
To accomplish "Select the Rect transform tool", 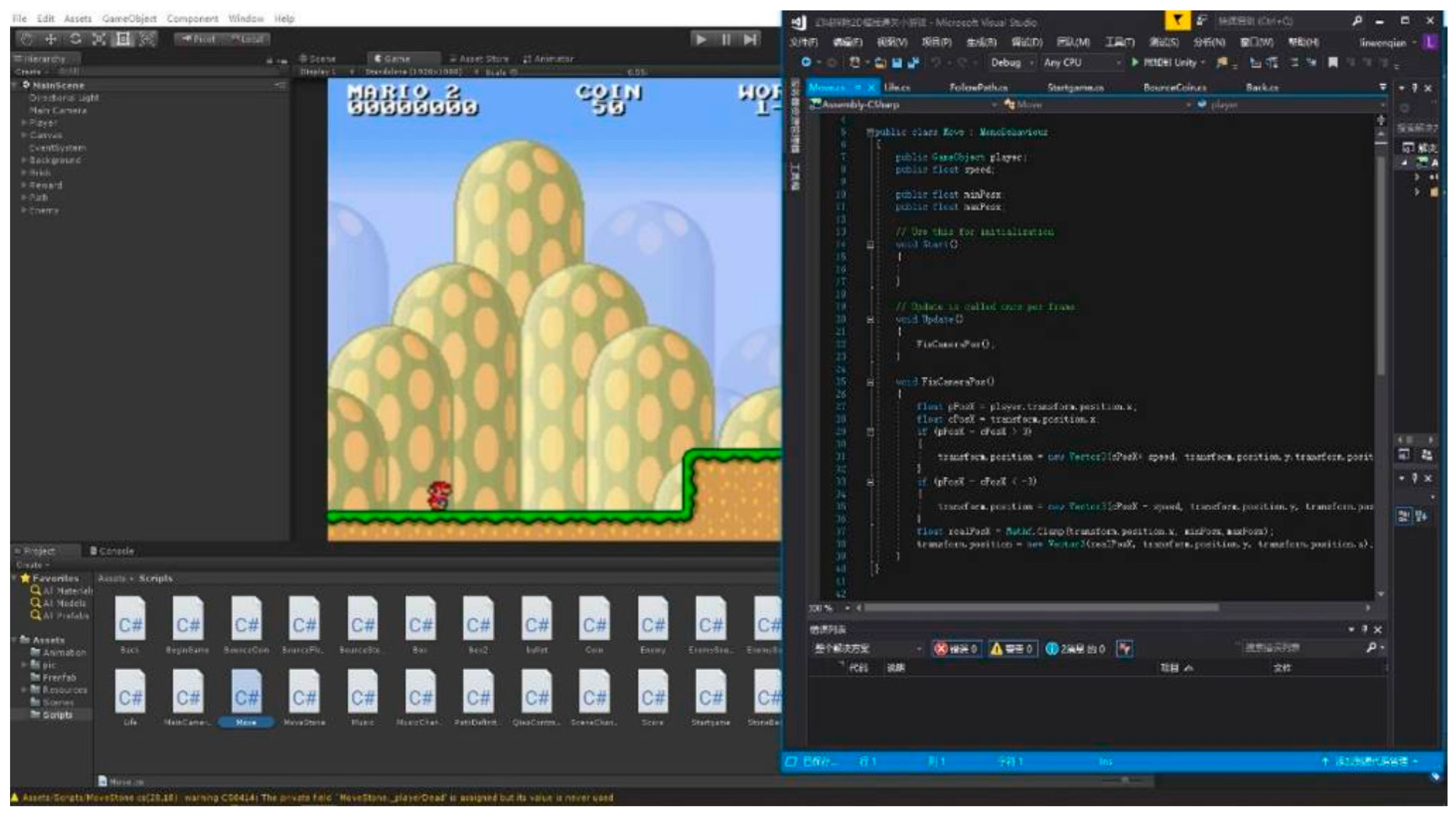I will 123,39.
